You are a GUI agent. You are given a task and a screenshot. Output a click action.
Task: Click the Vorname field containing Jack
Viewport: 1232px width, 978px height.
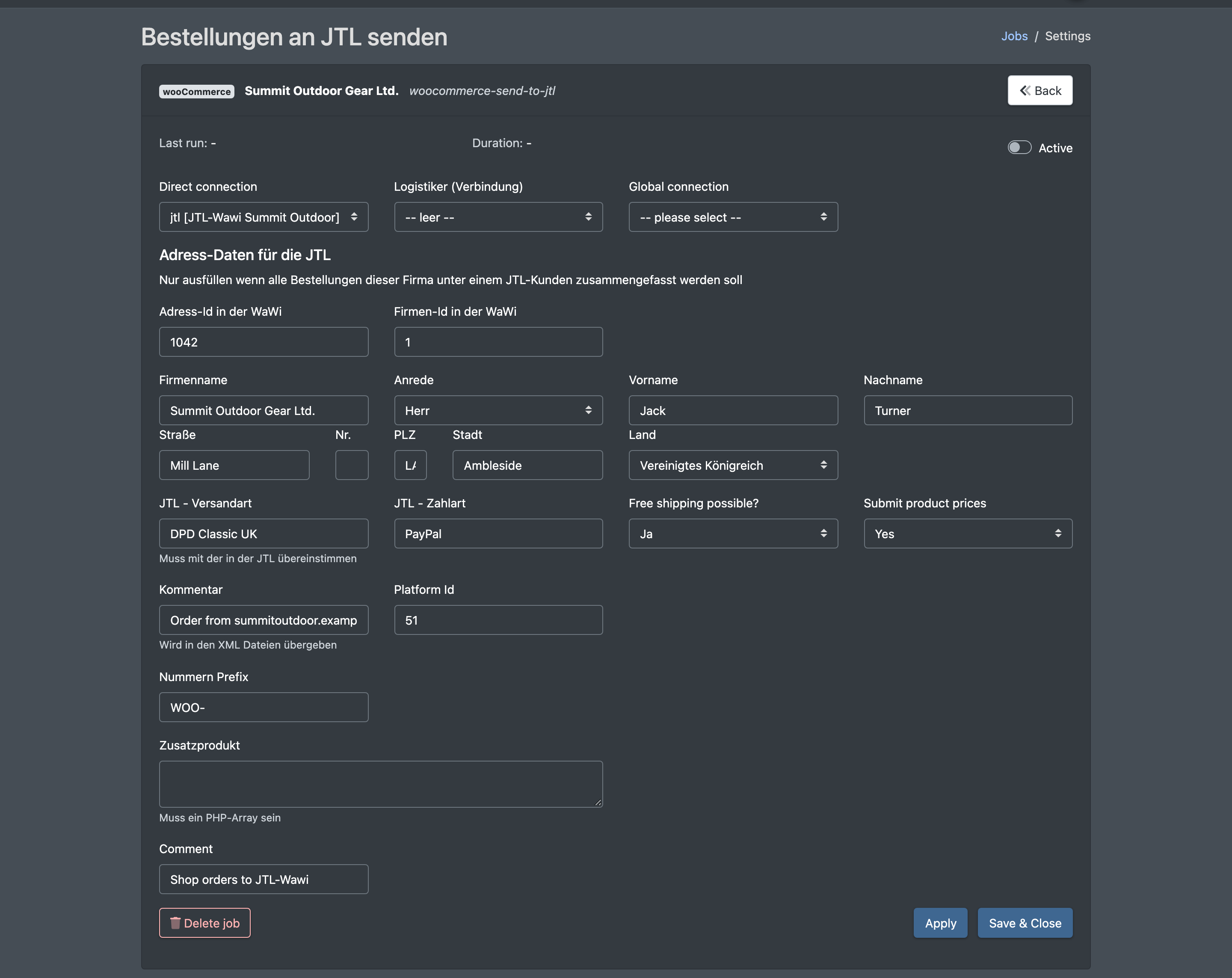[733, 410]
